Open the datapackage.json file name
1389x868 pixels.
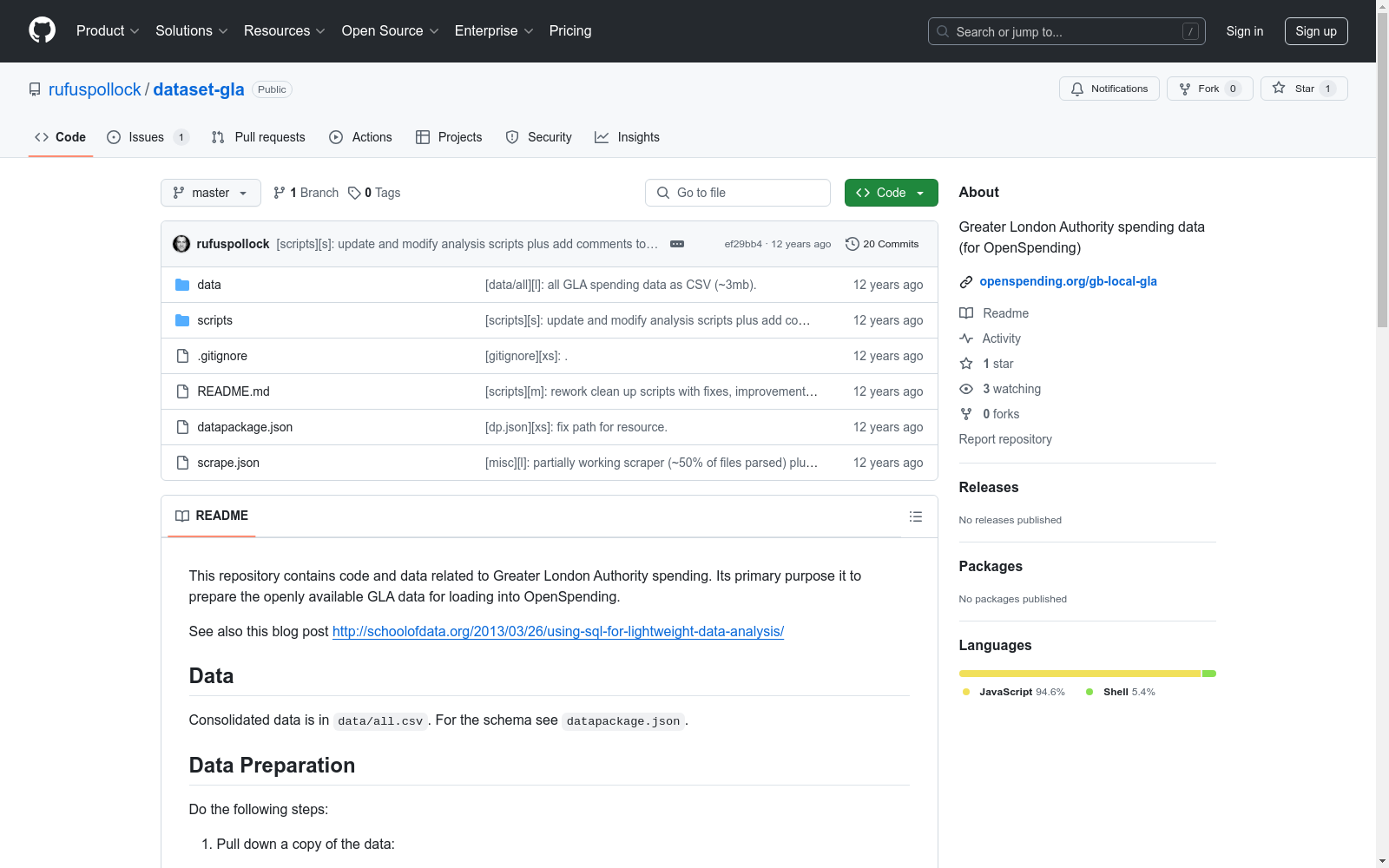coord(245,427)
